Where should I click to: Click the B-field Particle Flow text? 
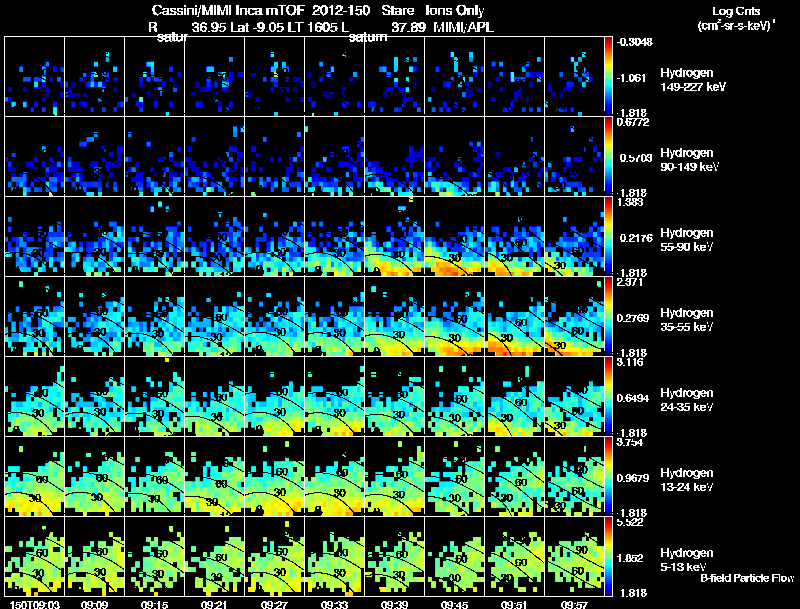coord(747,578)
